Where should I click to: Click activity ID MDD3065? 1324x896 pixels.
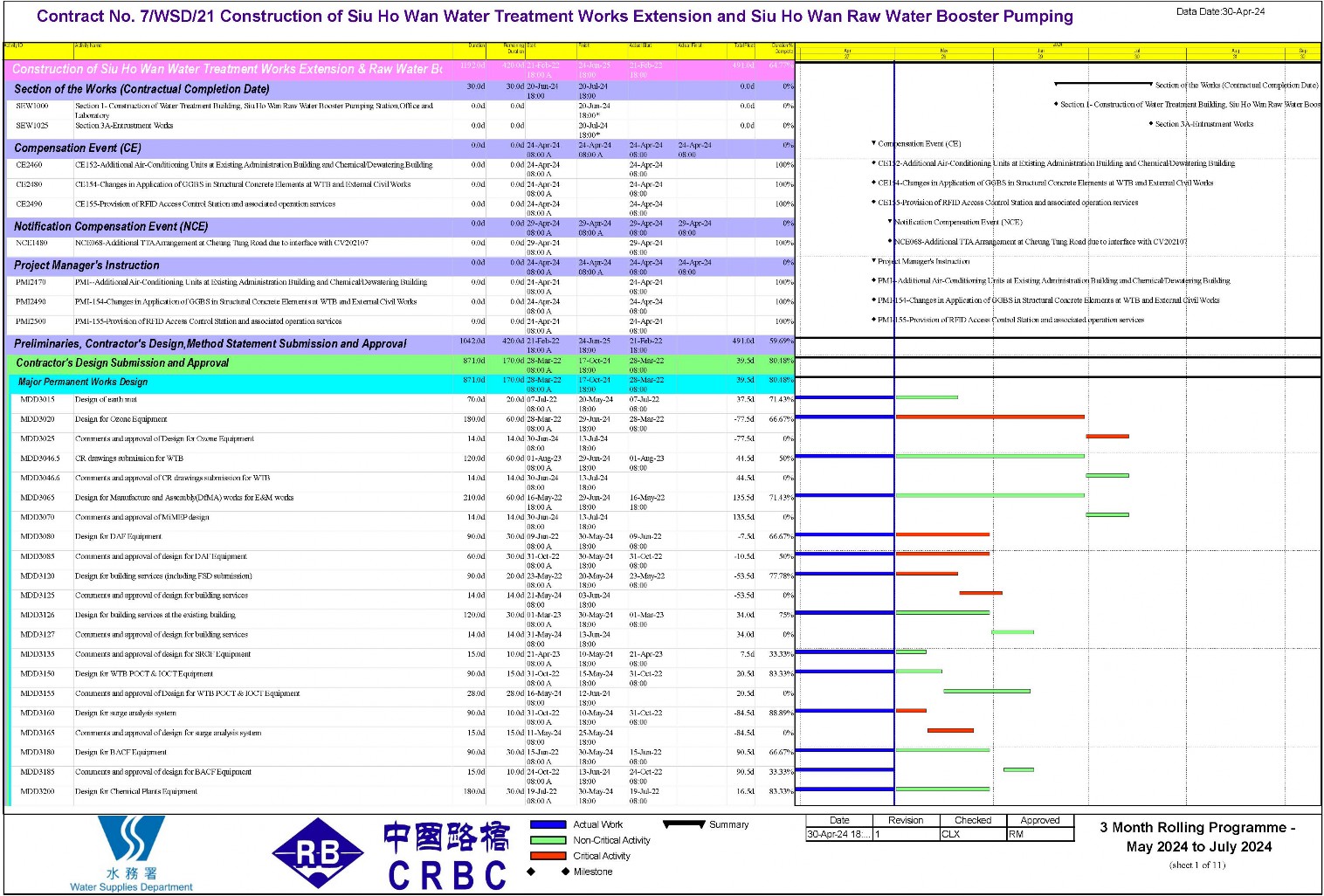point(38,498)
